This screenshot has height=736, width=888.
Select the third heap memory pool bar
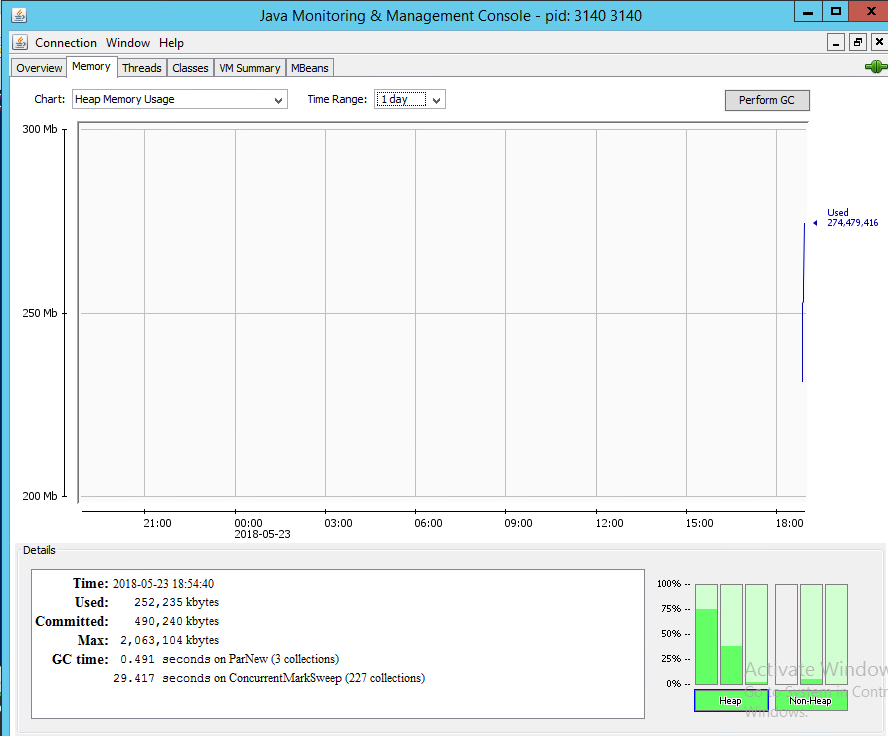(756, 634)
